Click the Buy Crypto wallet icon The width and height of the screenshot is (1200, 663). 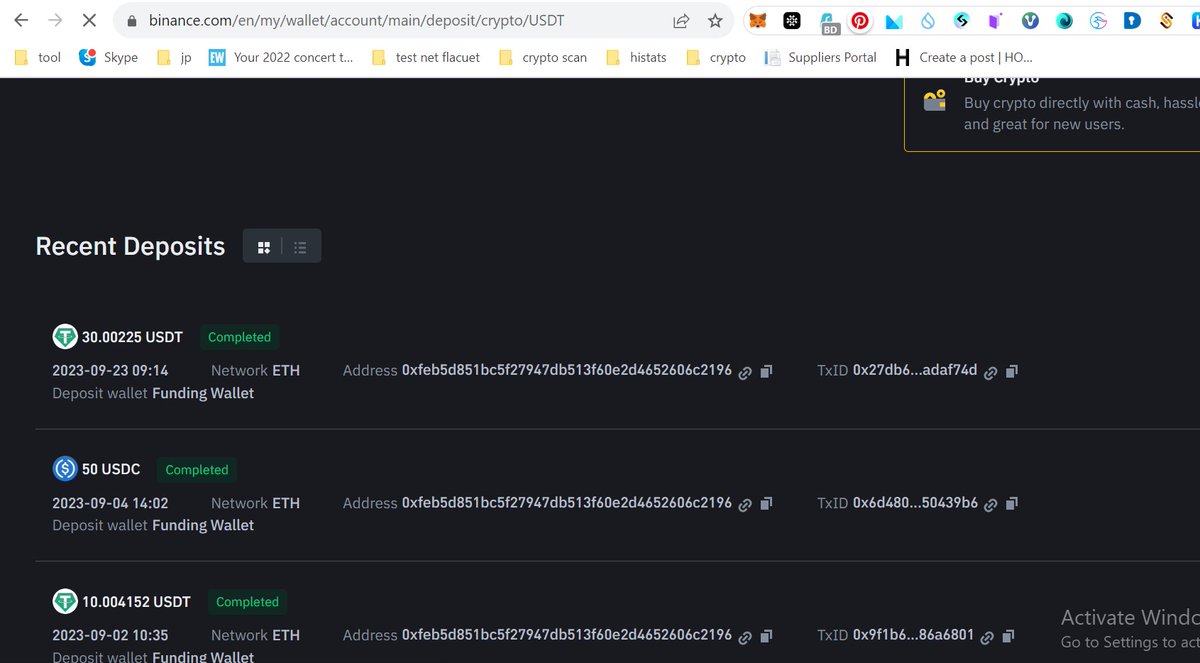click(935, 100)
